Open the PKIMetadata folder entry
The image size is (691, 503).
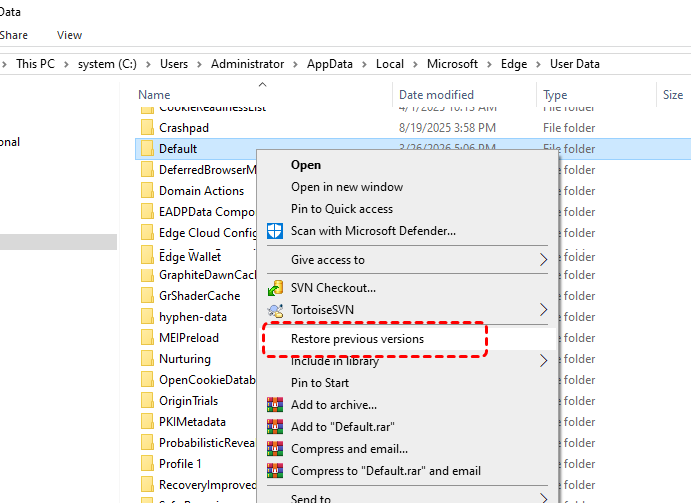(x=192, y=422)
